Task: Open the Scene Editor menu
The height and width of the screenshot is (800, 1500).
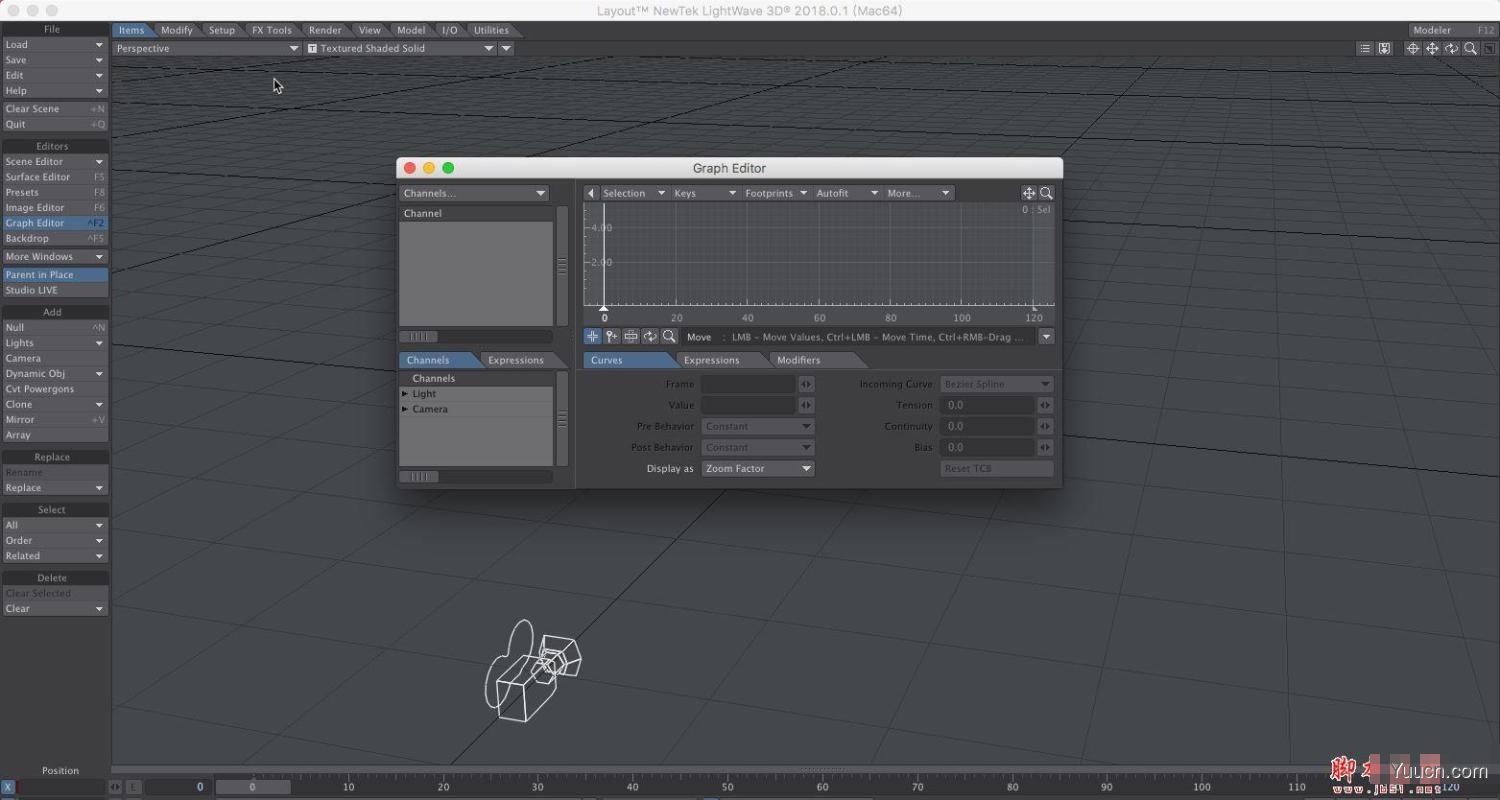Action: point(54,161)
